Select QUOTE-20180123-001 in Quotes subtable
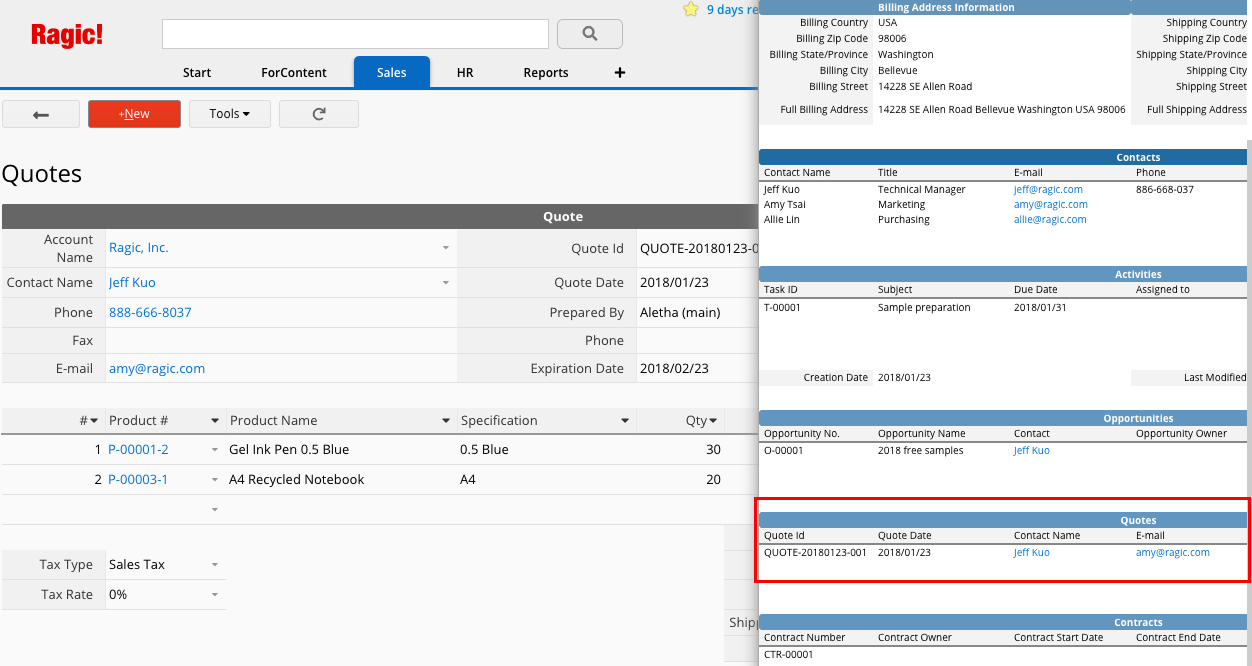 click(815, 552)
